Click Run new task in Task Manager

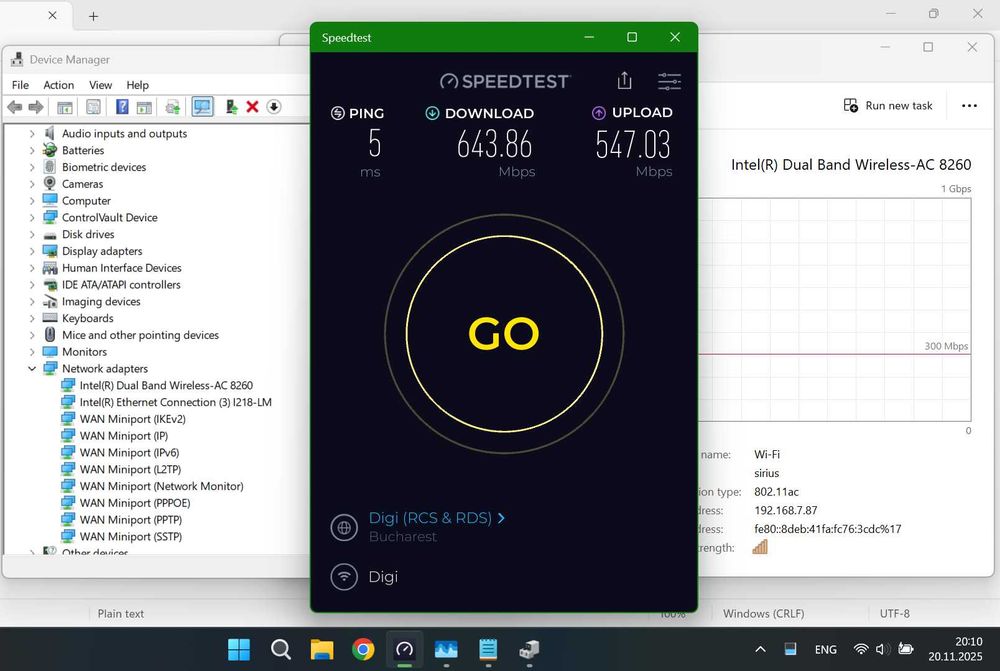click(888, 106)
